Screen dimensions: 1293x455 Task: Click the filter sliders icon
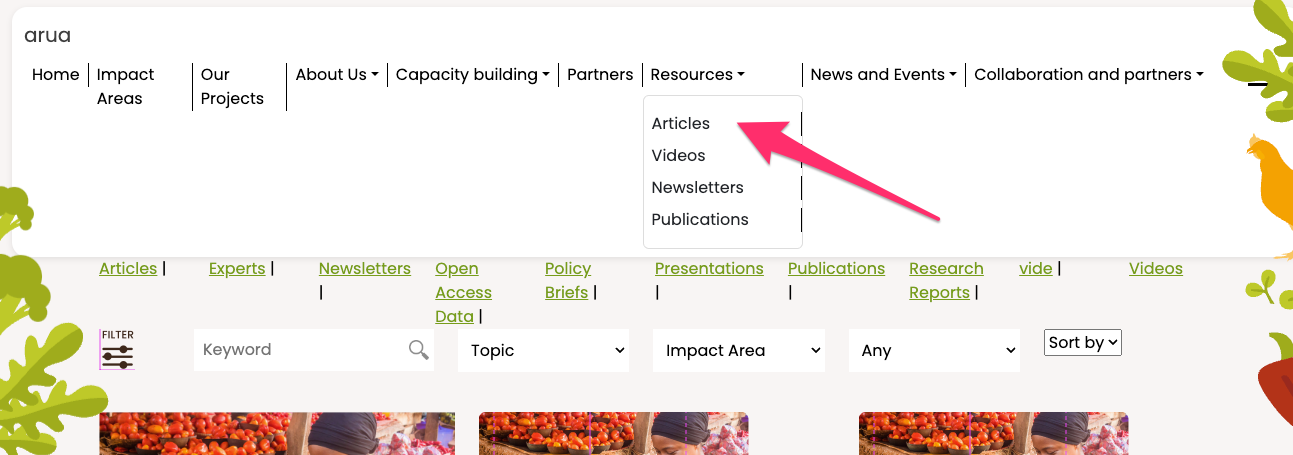pyautogui.click(x=117, y=351)
